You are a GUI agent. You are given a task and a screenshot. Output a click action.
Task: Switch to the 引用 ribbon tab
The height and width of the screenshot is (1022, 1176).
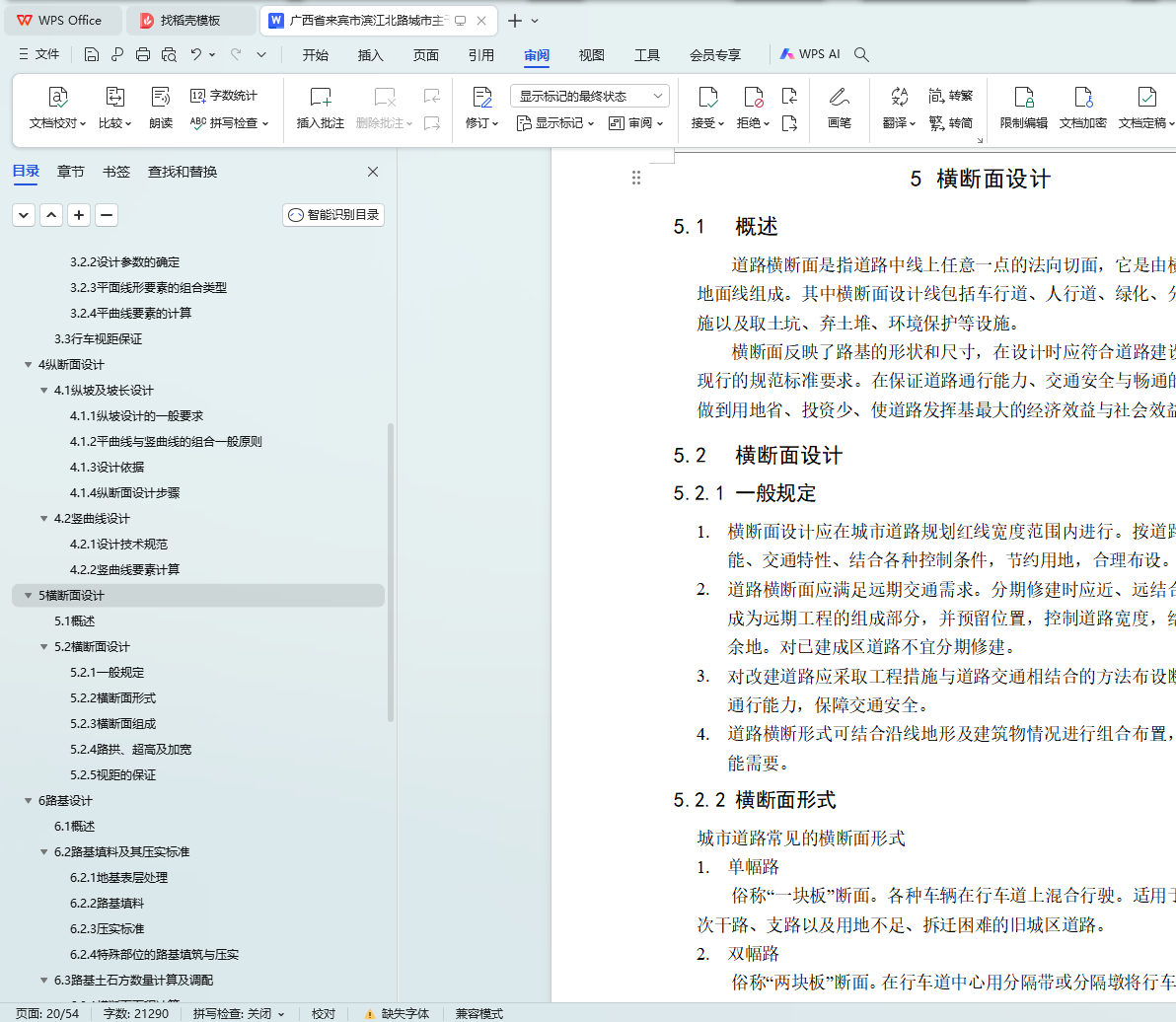480,54
